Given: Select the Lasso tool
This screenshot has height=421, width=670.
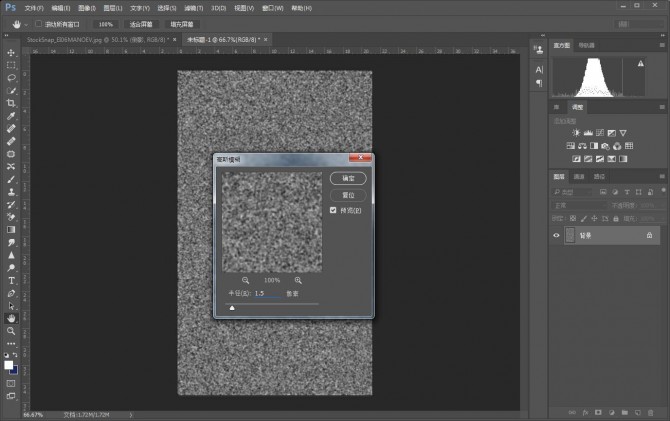Looking at the screenshot, I should (x=11, y=77).
